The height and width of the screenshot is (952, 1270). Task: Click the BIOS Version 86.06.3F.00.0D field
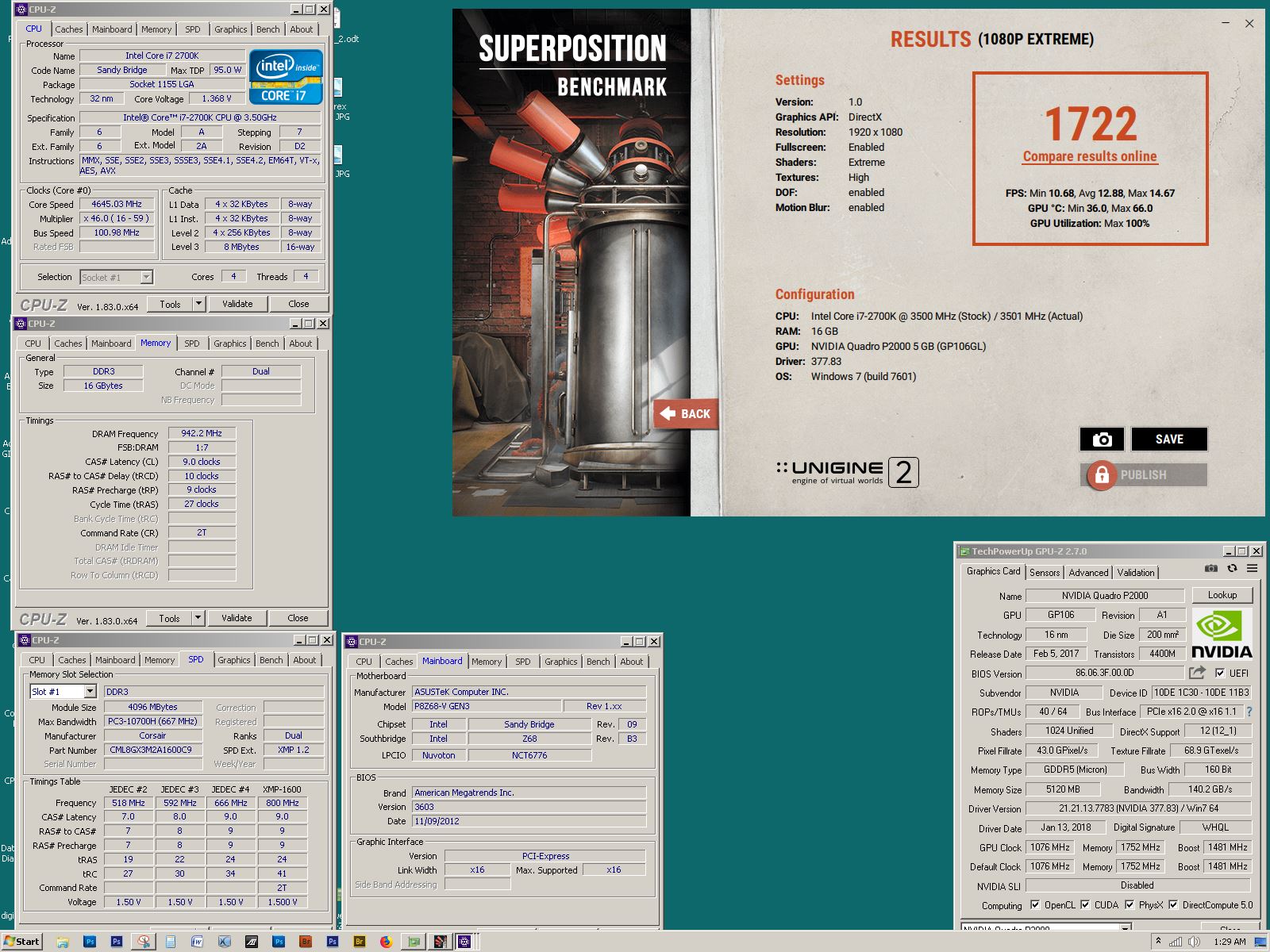[1104, 673]
